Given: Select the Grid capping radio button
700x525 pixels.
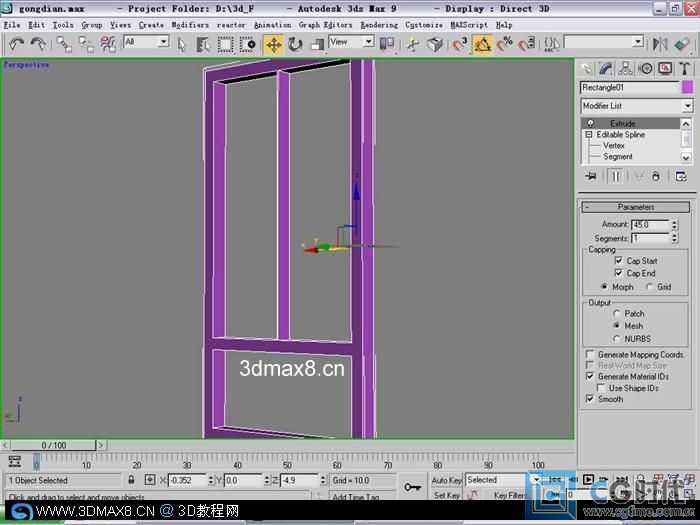Looking at the screenshot, I should coord(650,287).
